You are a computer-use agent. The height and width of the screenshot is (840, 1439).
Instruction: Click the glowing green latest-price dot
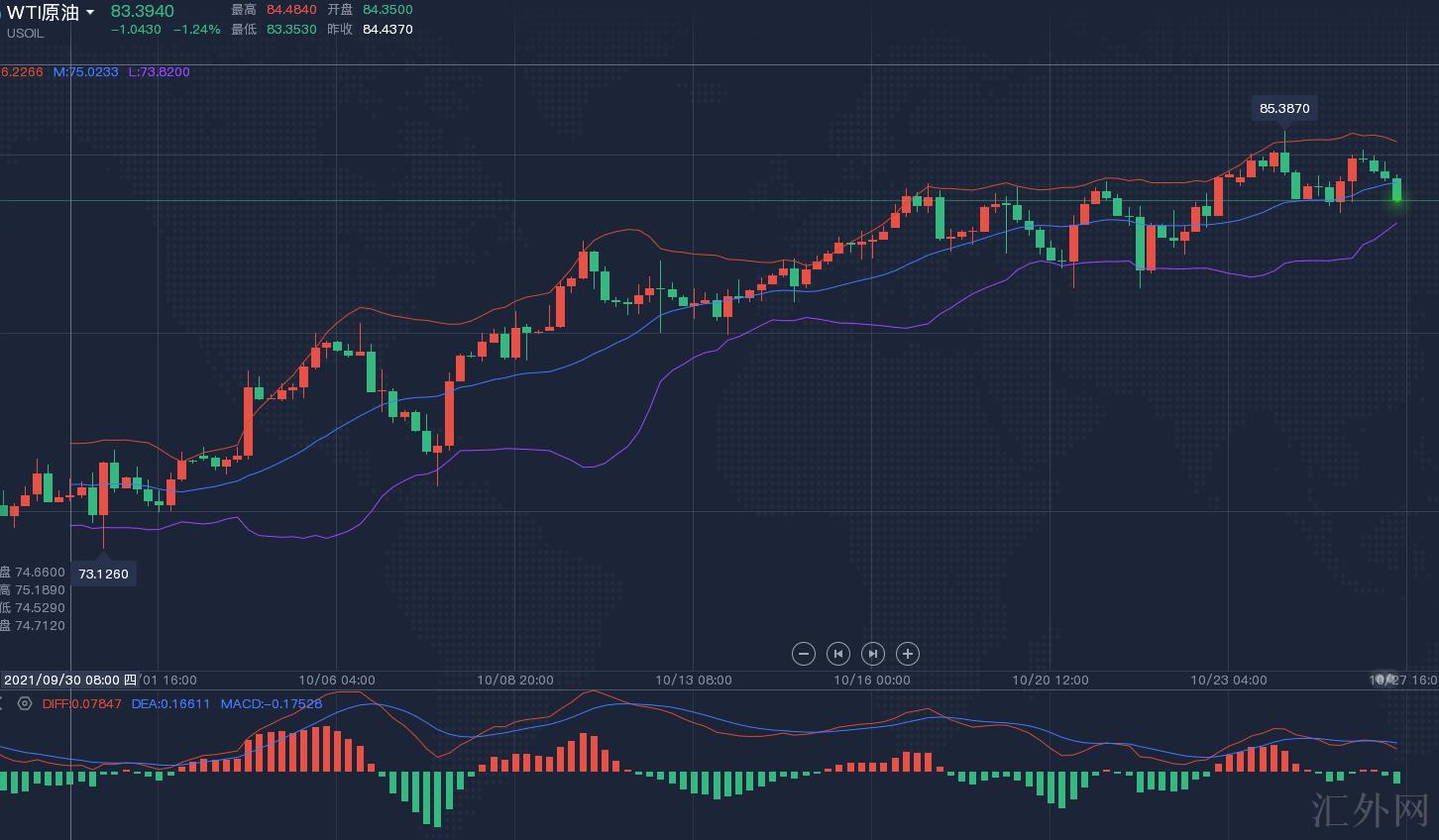(1397, 200)
